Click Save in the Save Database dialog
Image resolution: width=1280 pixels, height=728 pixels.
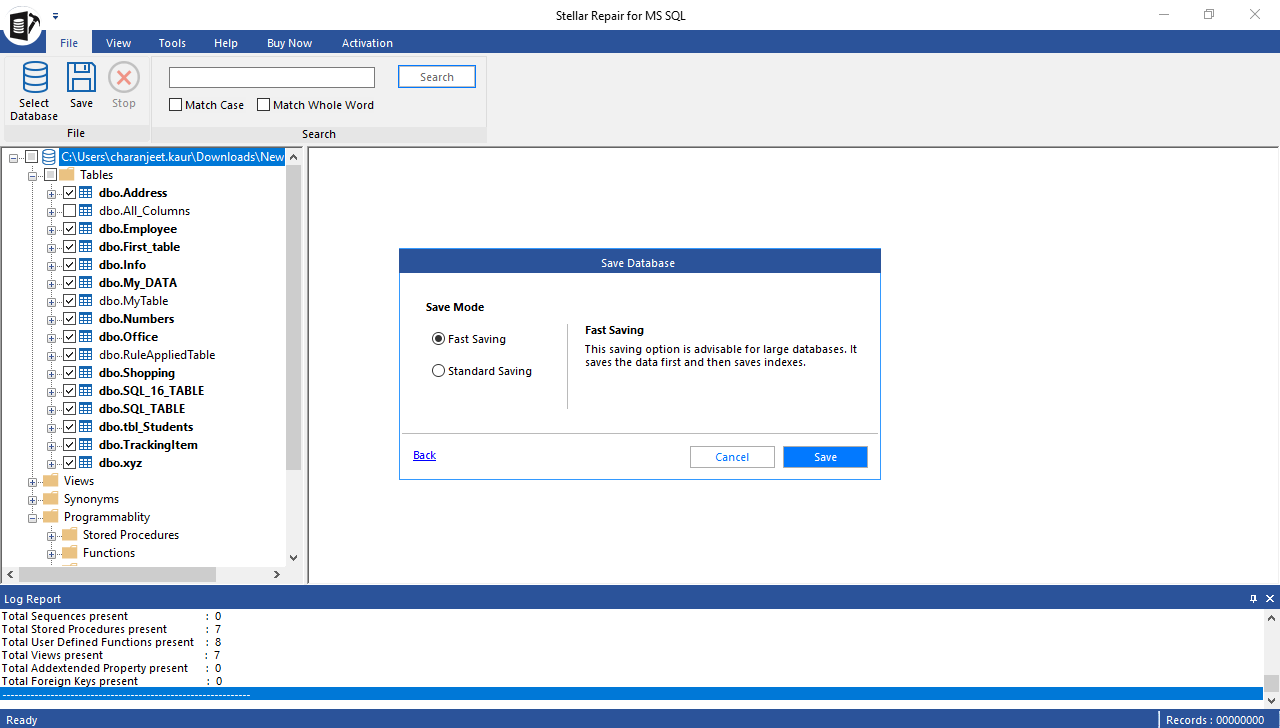pyautogui.click(x=825, y=457)
